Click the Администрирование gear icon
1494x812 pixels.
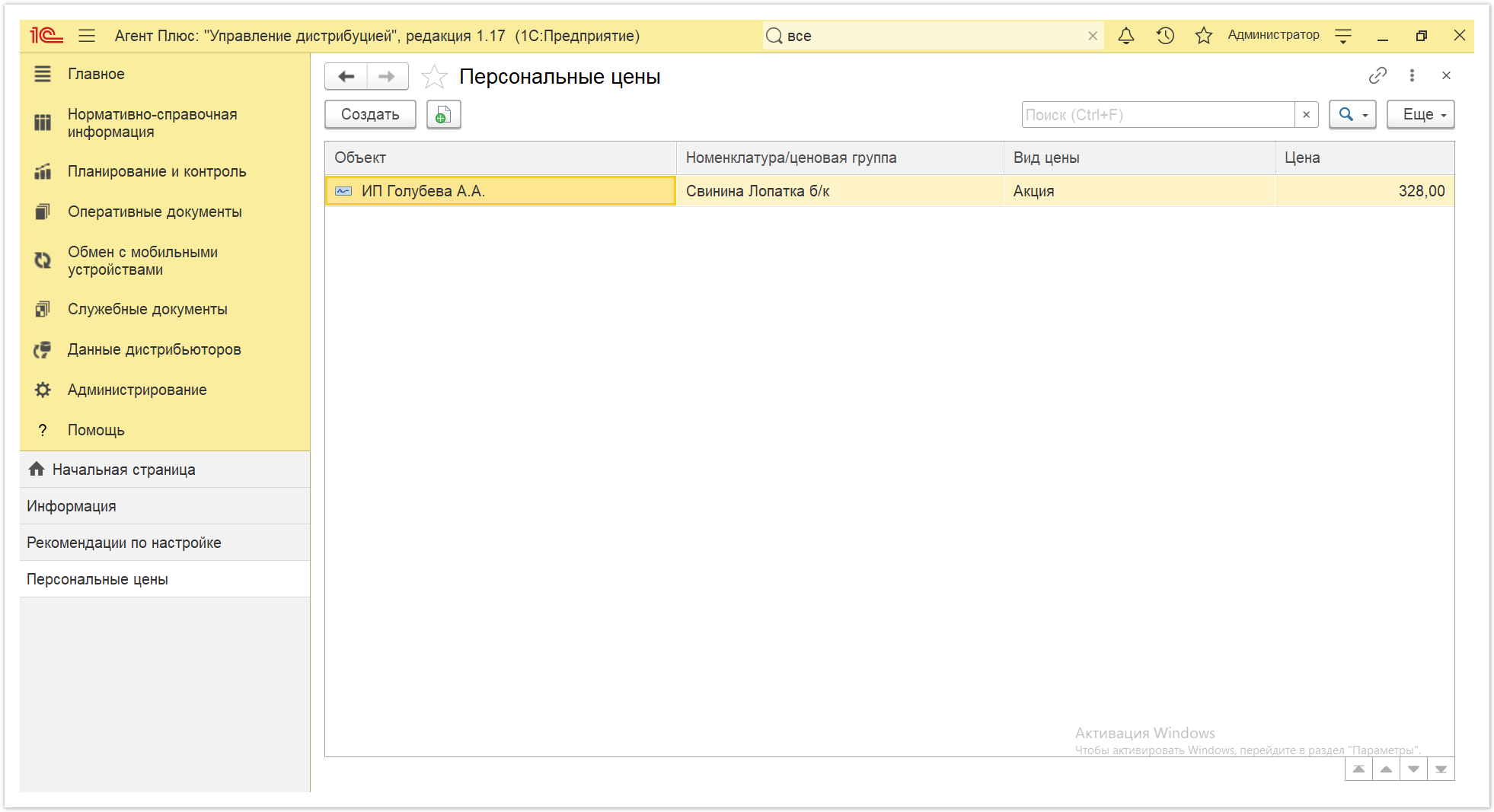click(43, 390)
